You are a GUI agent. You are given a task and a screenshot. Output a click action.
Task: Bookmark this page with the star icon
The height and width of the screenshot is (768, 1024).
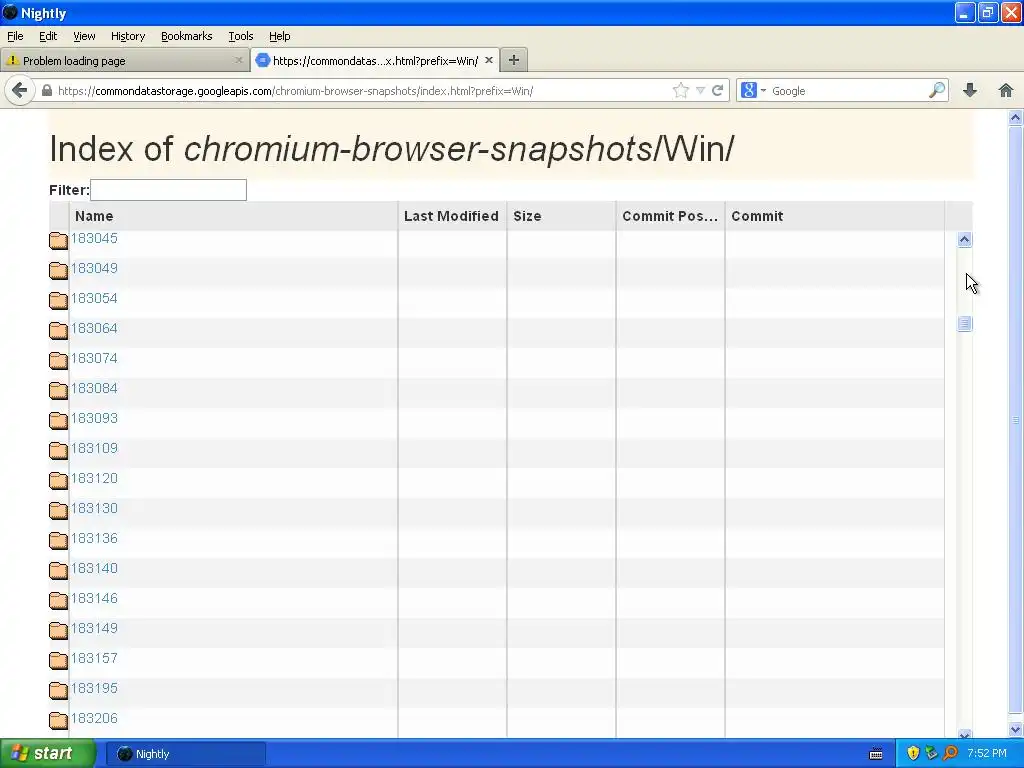(680, 91)
